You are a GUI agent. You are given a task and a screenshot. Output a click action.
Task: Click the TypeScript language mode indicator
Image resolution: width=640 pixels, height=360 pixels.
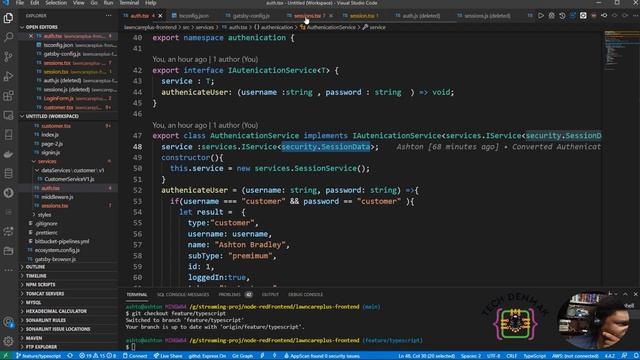click(534, 356)
